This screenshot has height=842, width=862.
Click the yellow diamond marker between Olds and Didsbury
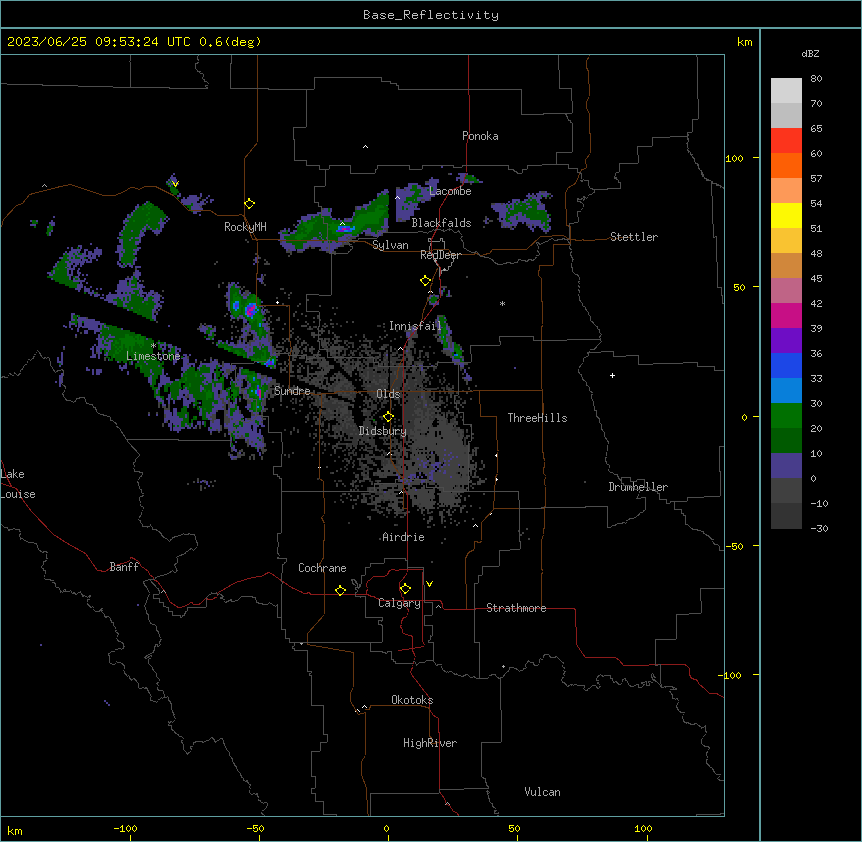pos(389,416)
